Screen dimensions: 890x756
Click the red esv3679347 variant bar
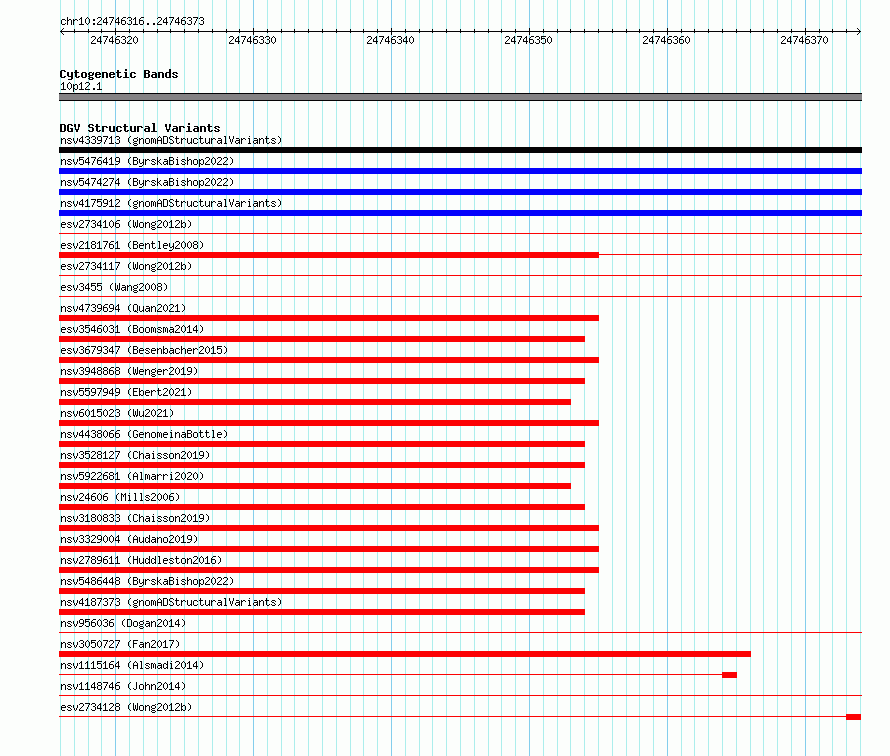coord(329,360)
